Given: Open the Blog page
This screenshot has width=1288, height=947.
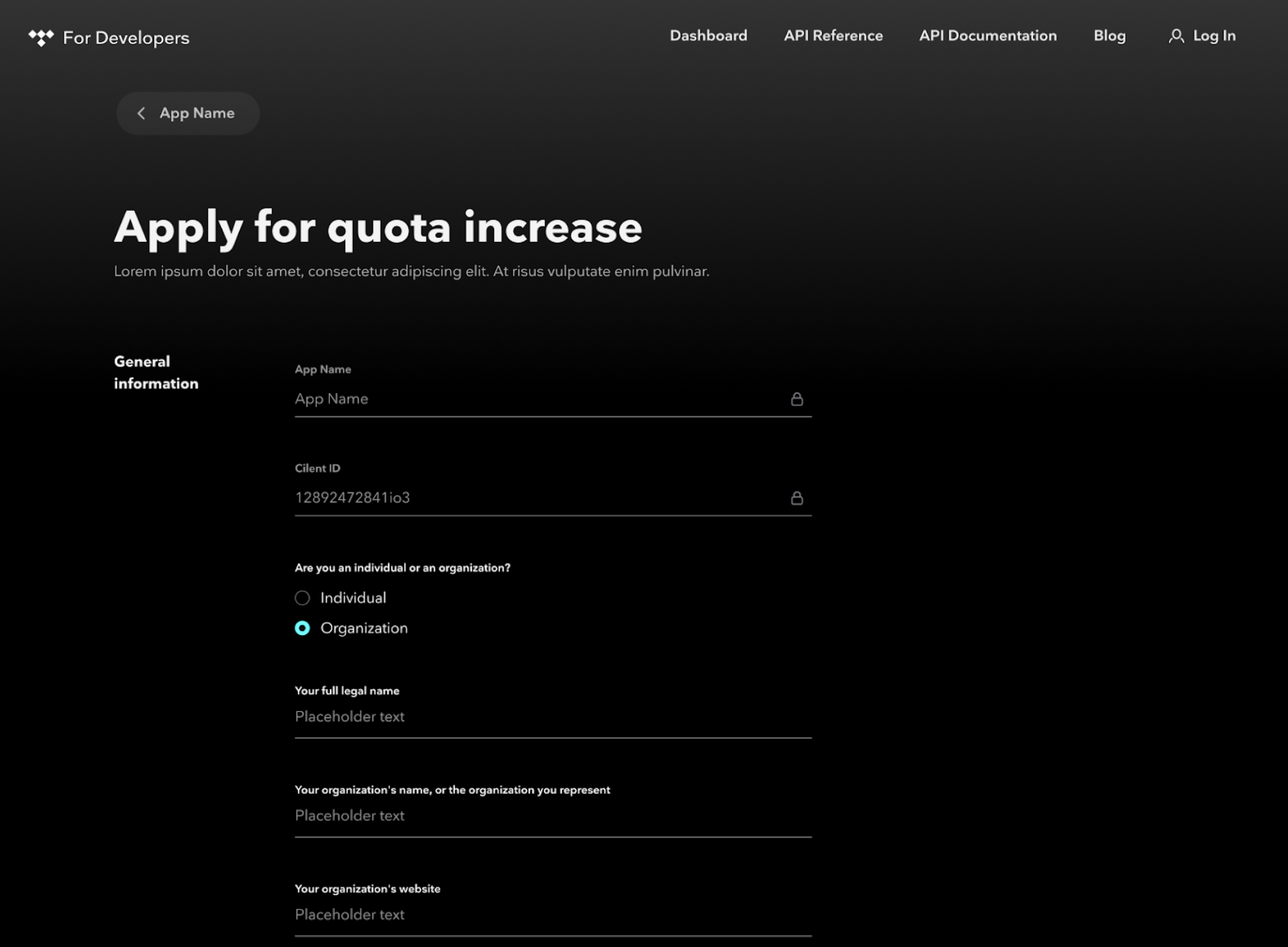Looking at the screenshot, I should coord(1110,36).
